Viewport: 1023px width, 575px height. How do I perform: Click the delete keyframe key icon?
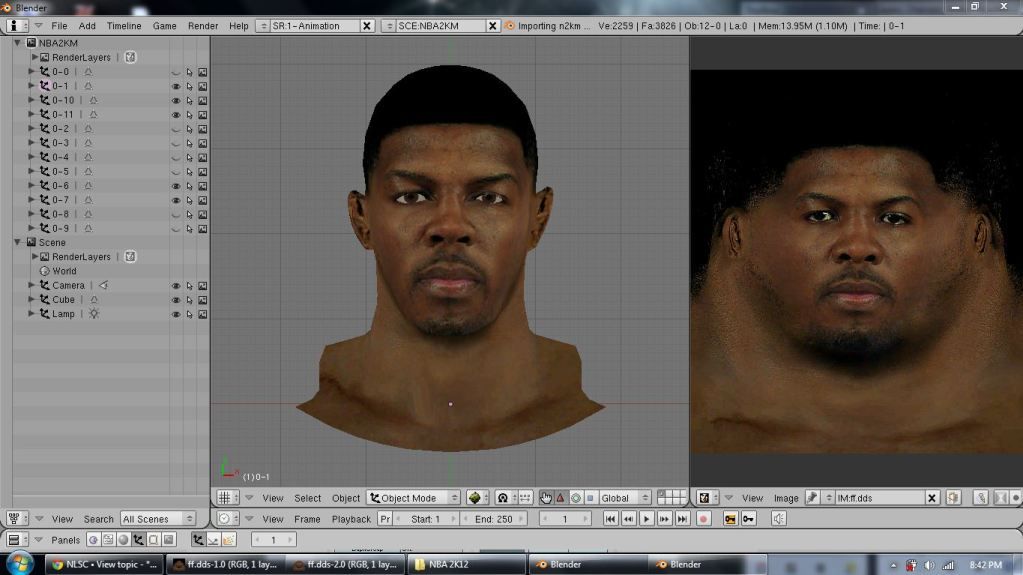[x=748, y=519]
